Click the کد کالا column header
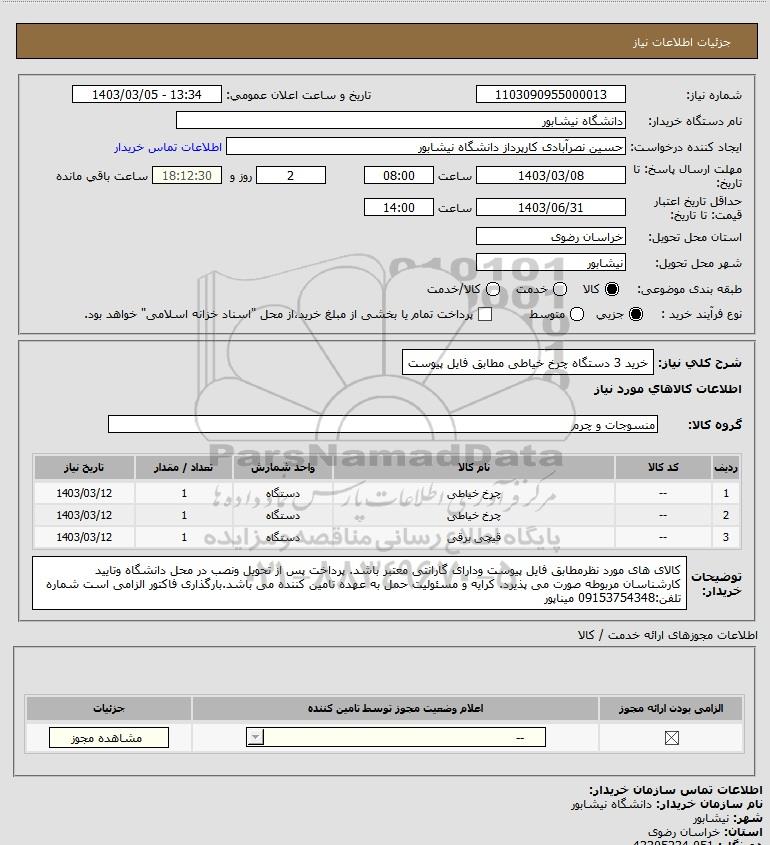The image size is (770, 845). coord(663,467)
